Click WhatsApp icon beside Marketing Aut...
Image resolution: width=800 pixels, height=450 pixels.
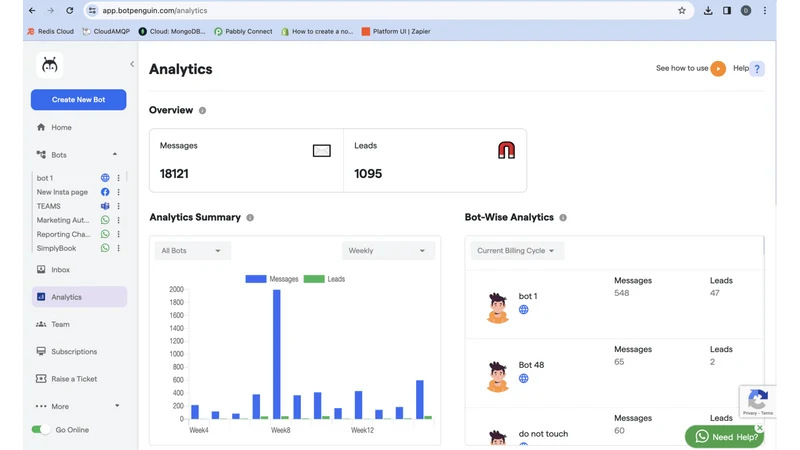[105, 220]
